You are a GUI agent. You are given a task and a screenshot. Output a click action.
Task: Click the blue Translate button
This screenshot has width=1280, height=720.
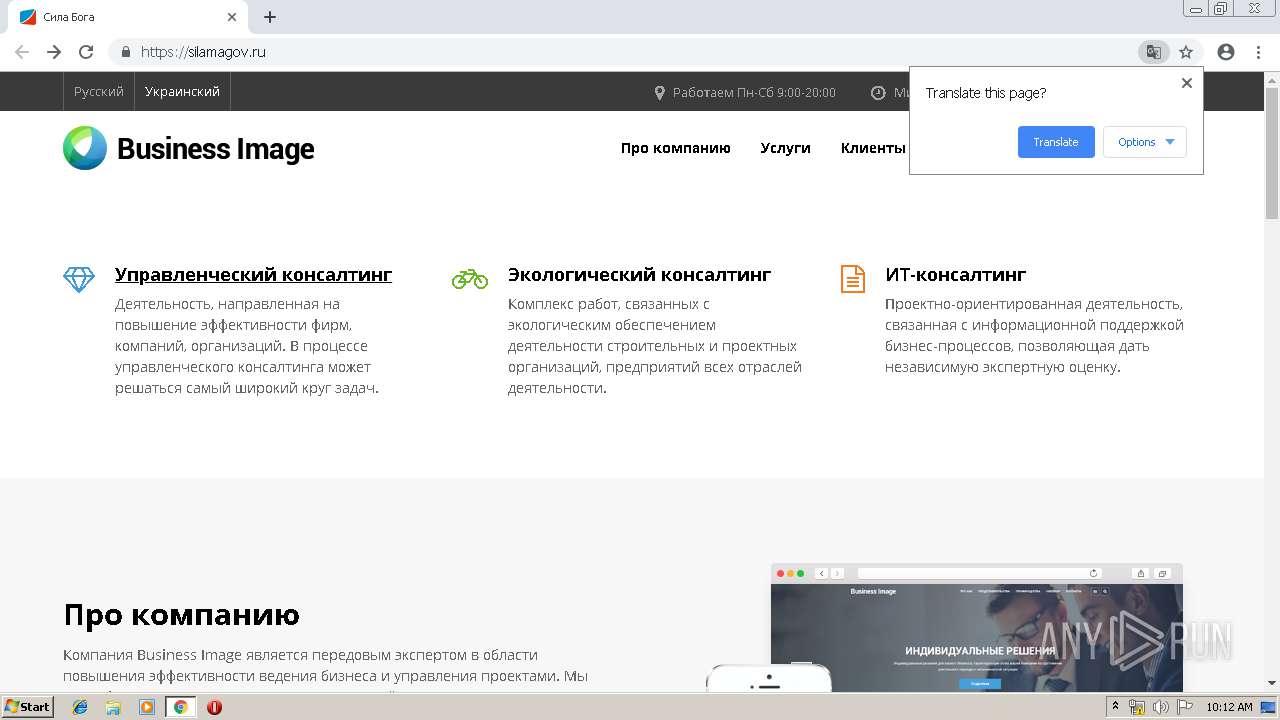pos(1056,142)
